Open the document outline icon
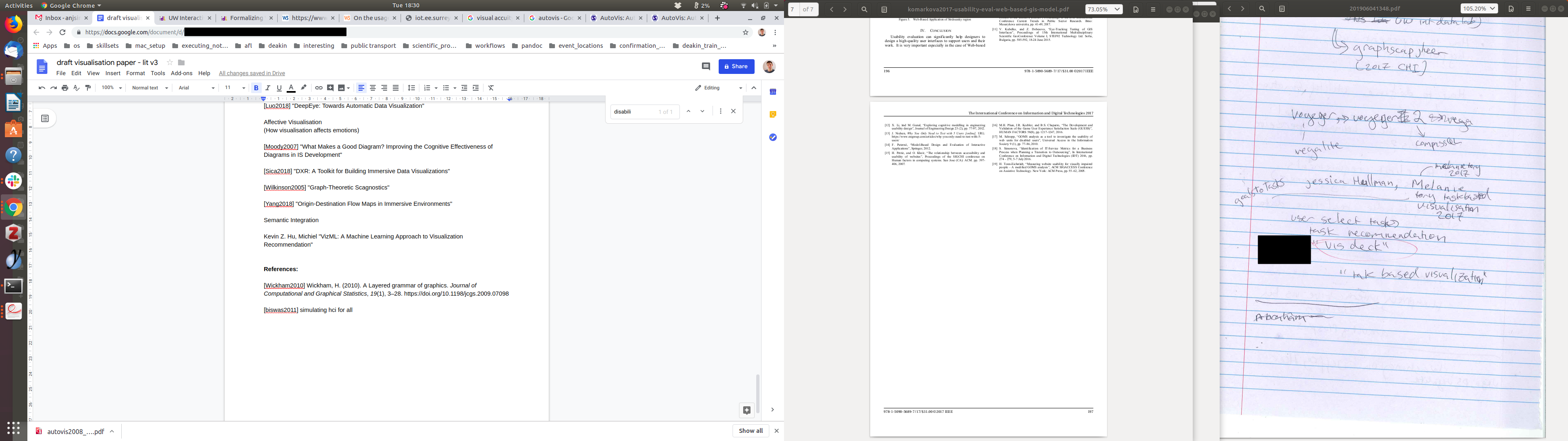The image size is (1568, 441). click(x=45, y=118)
